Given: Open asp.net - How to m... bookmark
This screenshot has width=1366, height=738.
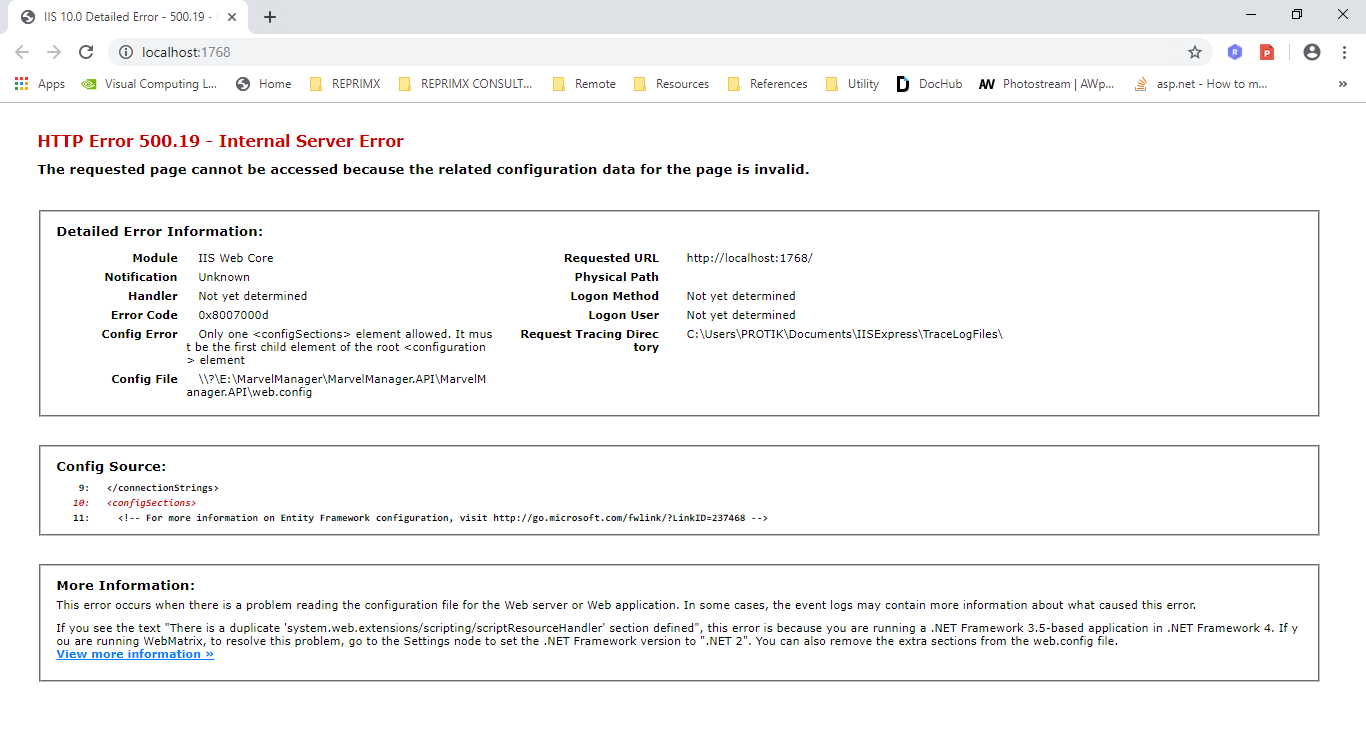Looking at the screenshot, I should click(x=1201, y=84).
